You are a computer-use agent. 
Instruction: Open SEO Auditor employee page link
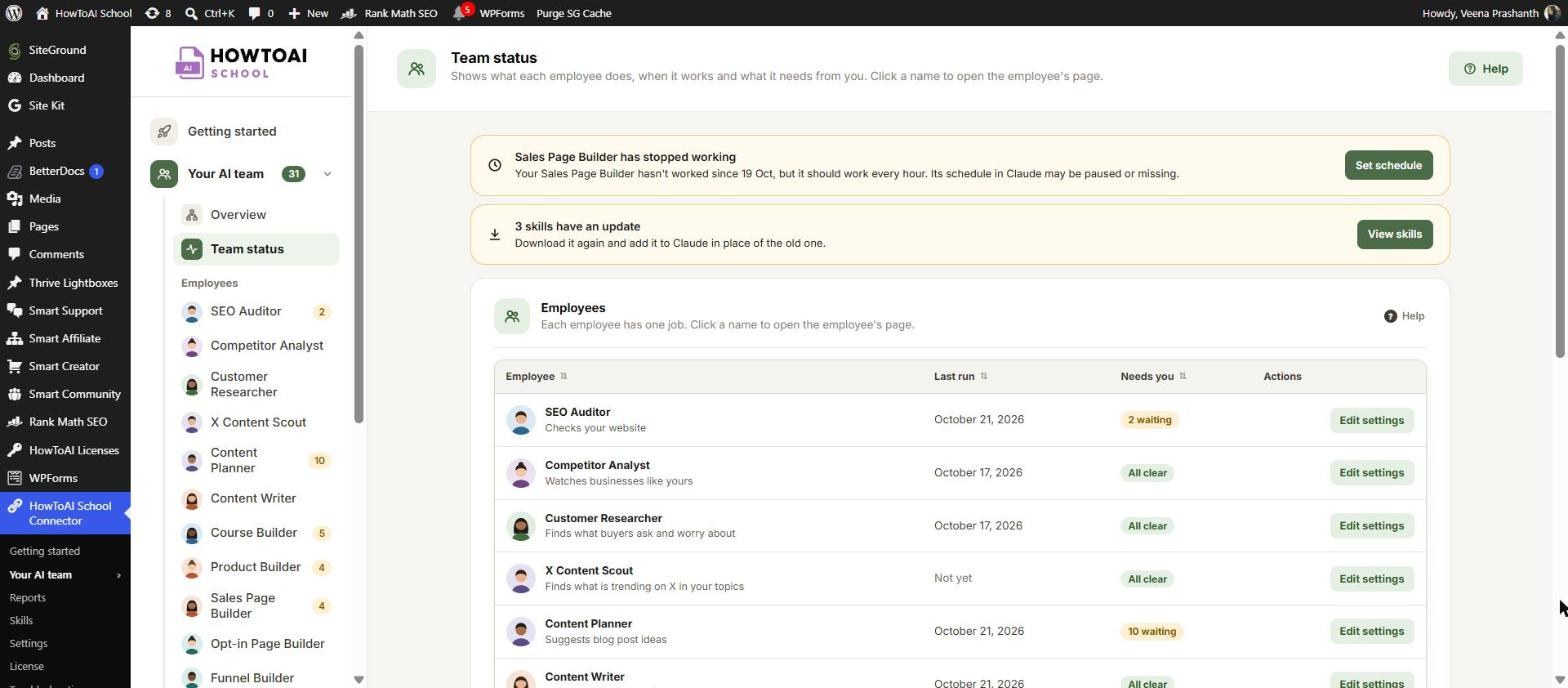coord(577,413)
